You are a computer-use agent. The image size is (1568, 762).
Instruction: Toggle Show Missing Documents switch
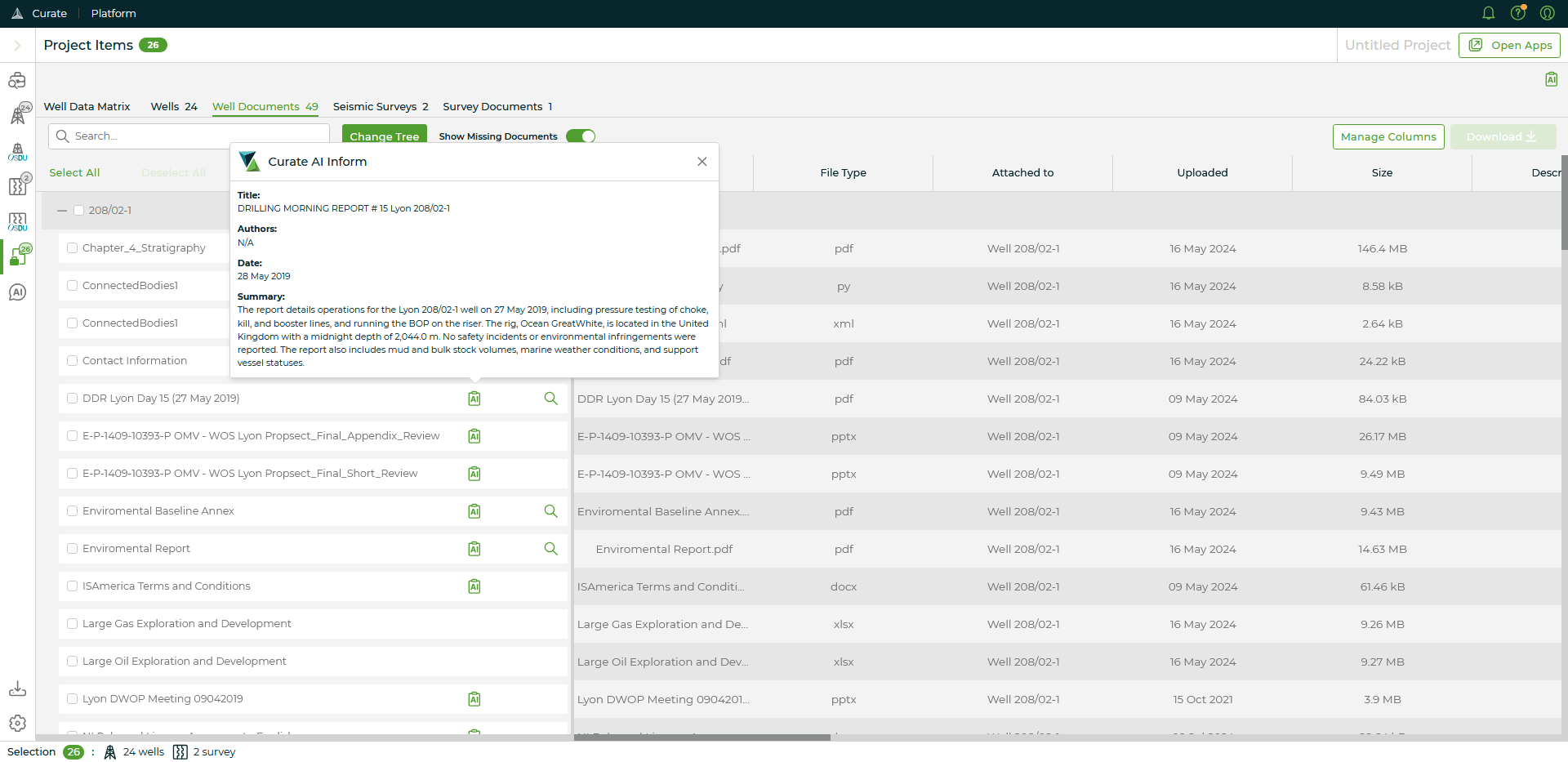[x=581, y=136]
